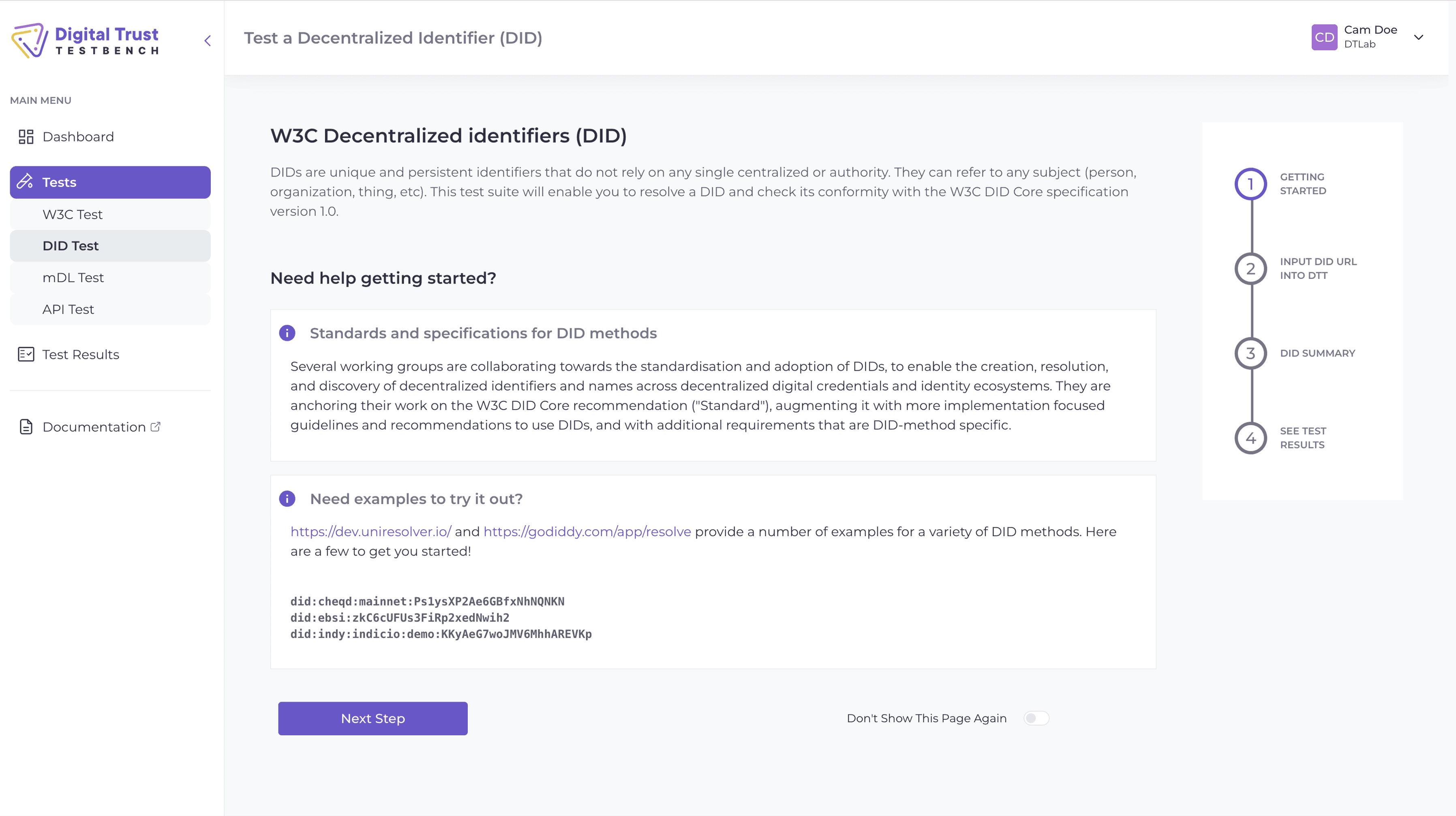Click the dev.uniresolver.io hyperlink

pos(370,532)
